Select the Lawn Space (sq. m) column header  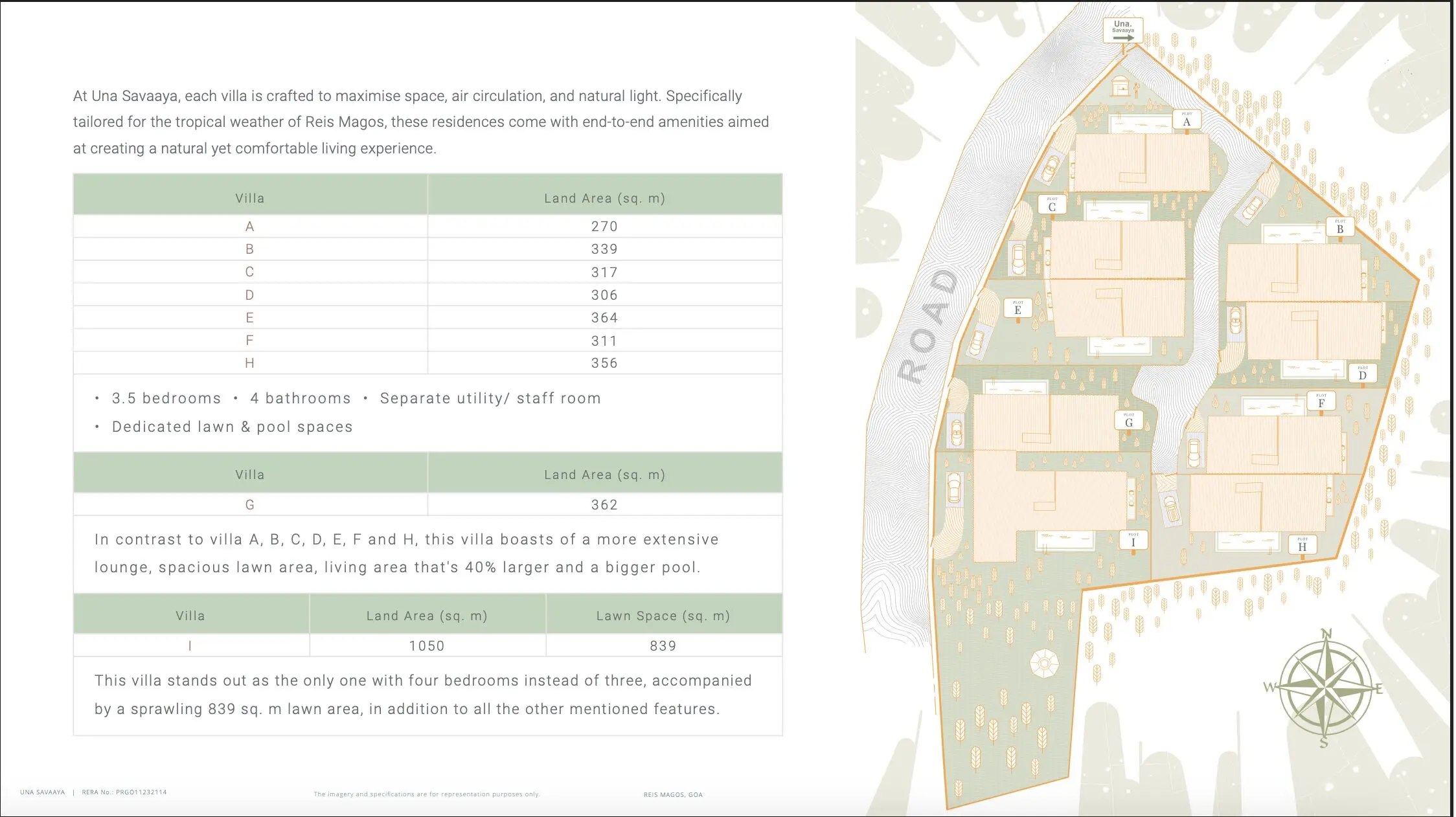pyautogui.click(x=663, y=616)
